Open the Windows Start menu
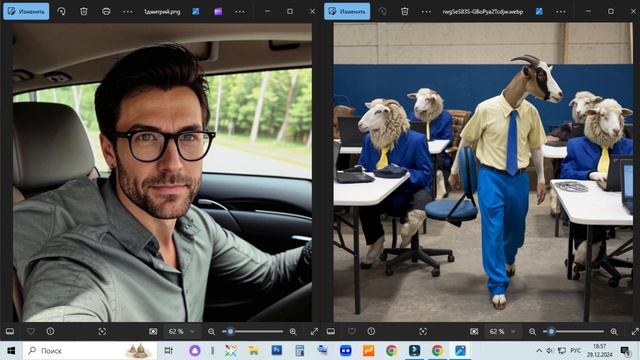Image resolution: width=640 pixels, height=360 pixels. [x=11, y=351]
